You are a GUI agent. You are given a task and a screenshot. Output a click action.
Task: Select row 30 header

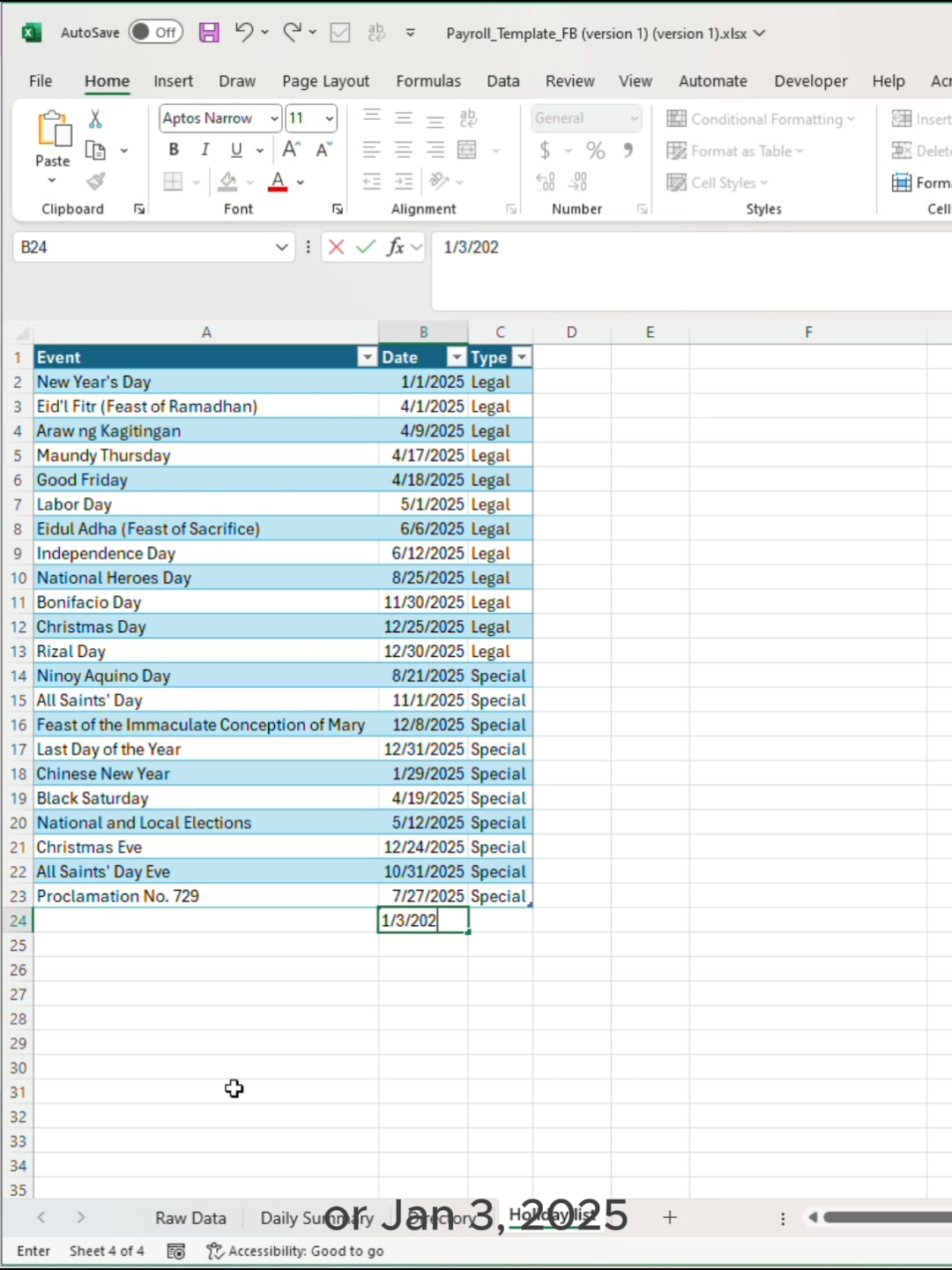click(18, 1067)
